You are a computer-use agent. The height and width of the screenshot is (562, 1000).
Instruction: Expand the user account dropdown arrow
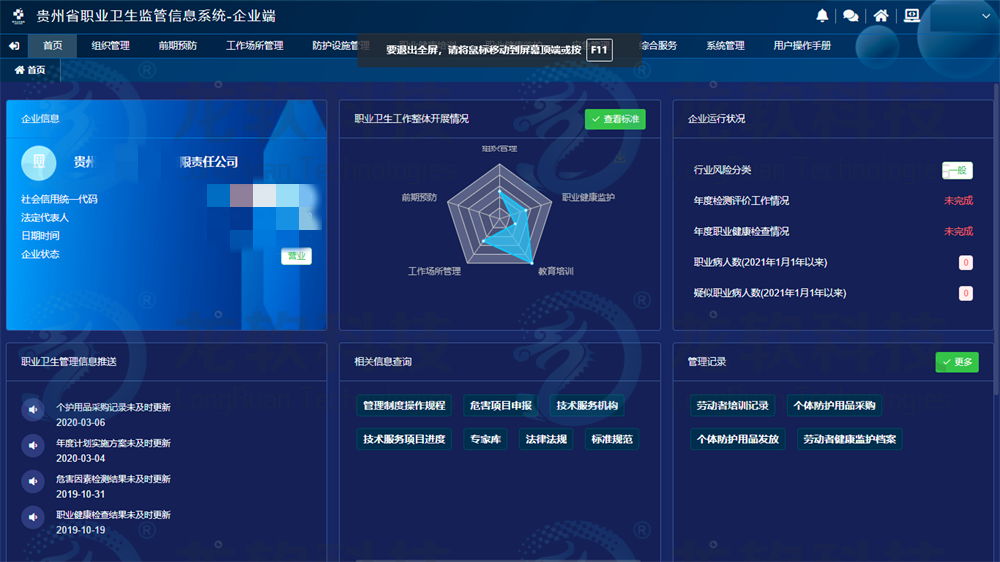984,16
